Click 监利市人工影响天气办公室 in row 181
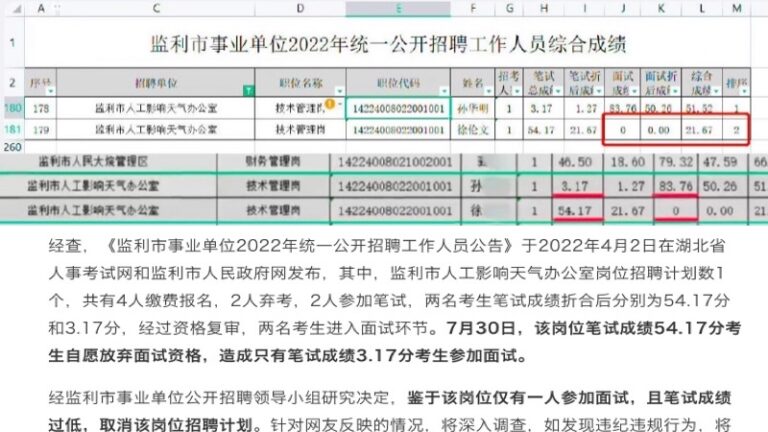Screen dimensions: 768x432 pos(156,130)
